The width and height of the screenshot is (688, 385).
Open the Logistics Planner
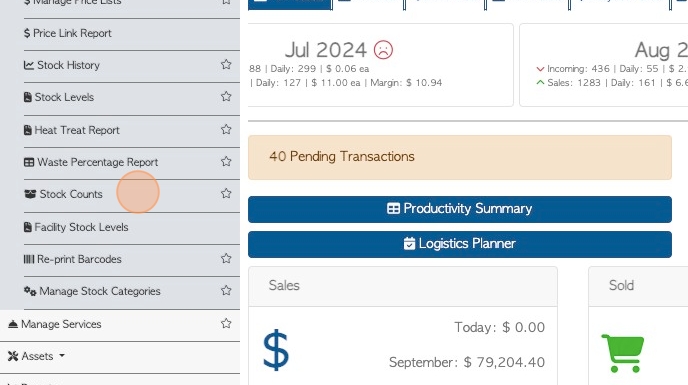click(x=459, y=244)
